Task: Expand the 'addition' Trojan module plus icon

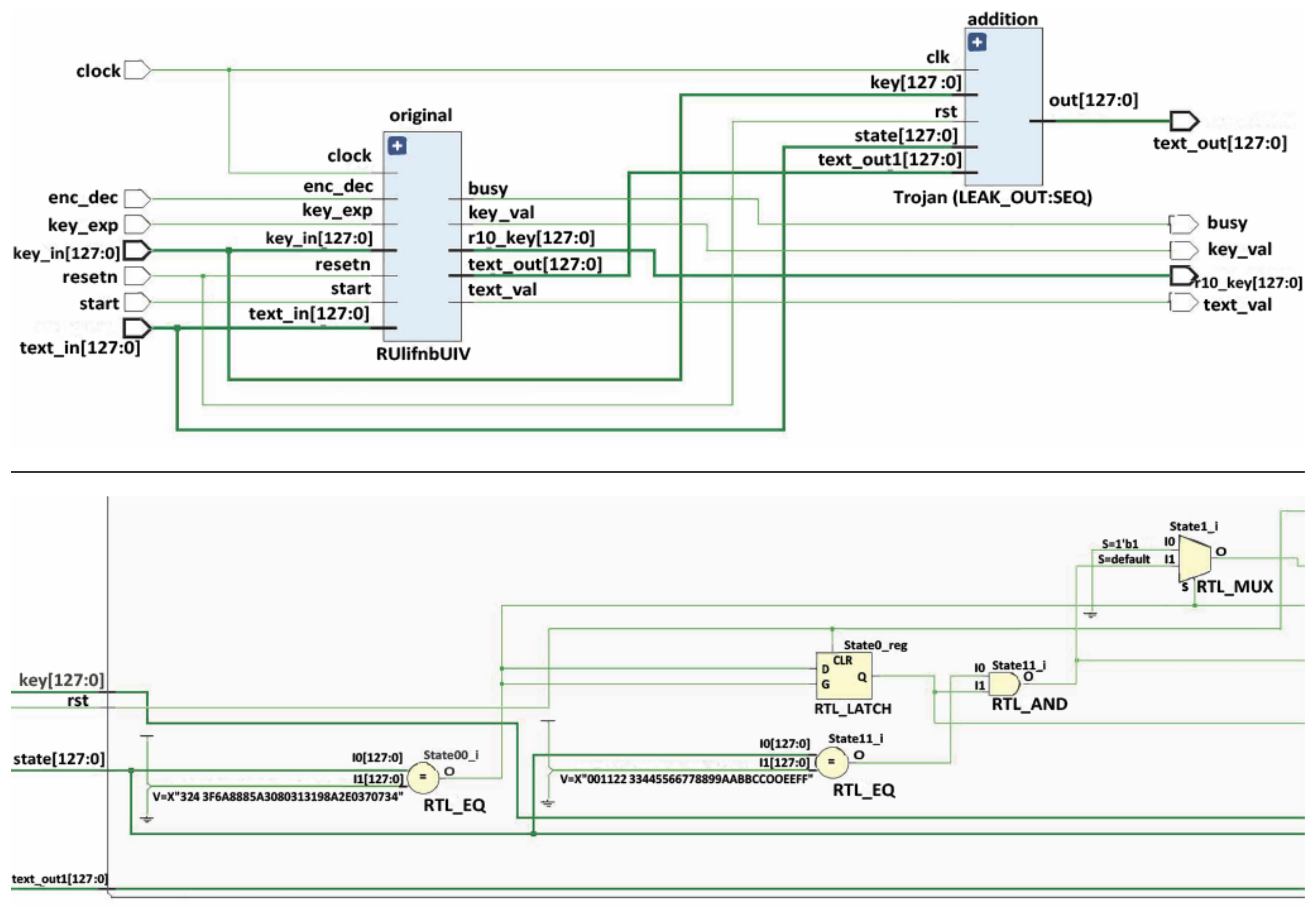Action: 977,43
